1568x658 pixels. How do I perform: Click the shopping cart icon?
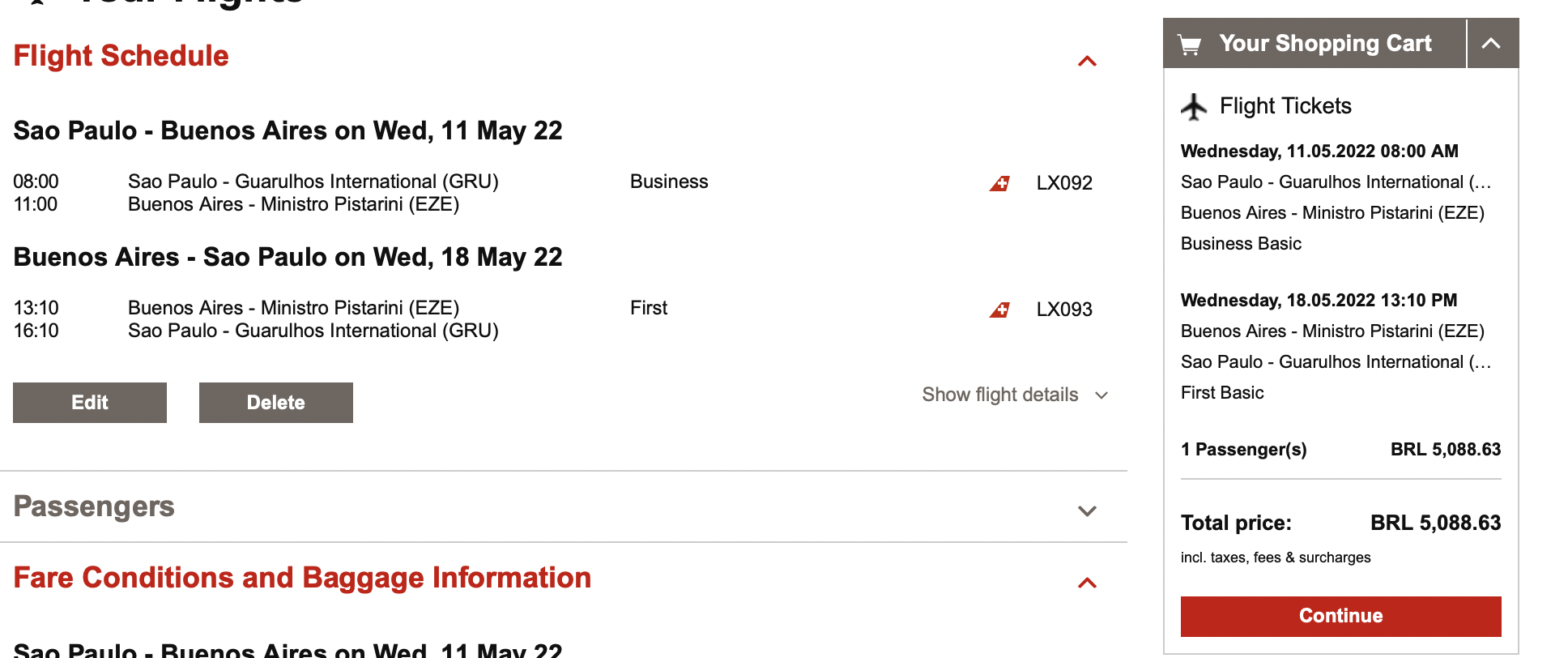(x=1189, y=45)
